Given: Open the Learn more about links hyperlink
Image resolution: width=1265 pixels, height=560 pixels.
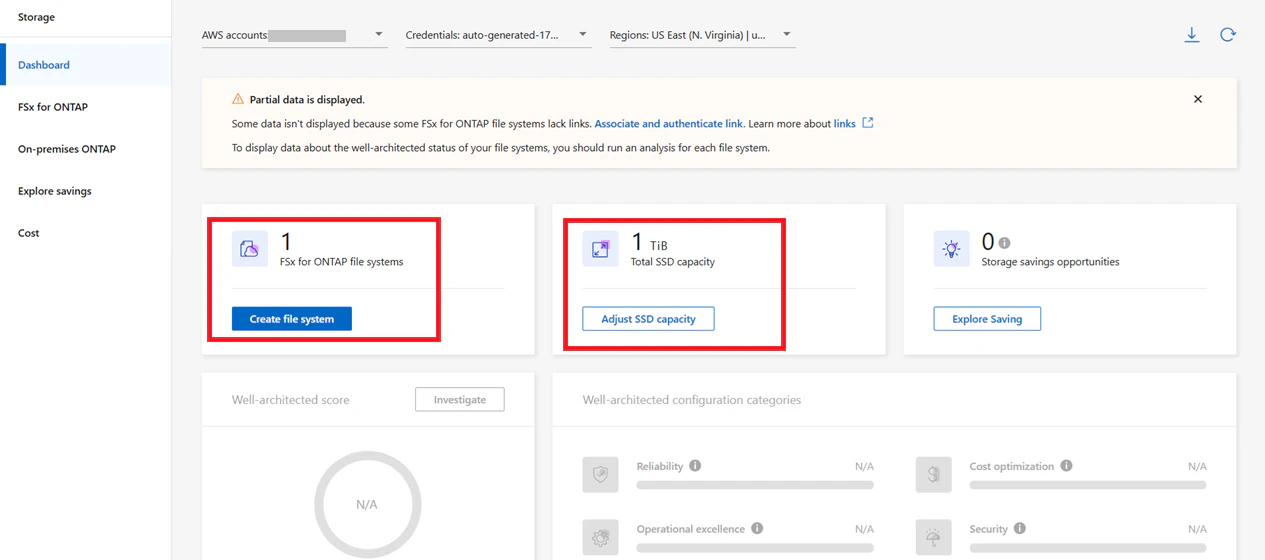Looking at the screenshot, I should (844, 124).
